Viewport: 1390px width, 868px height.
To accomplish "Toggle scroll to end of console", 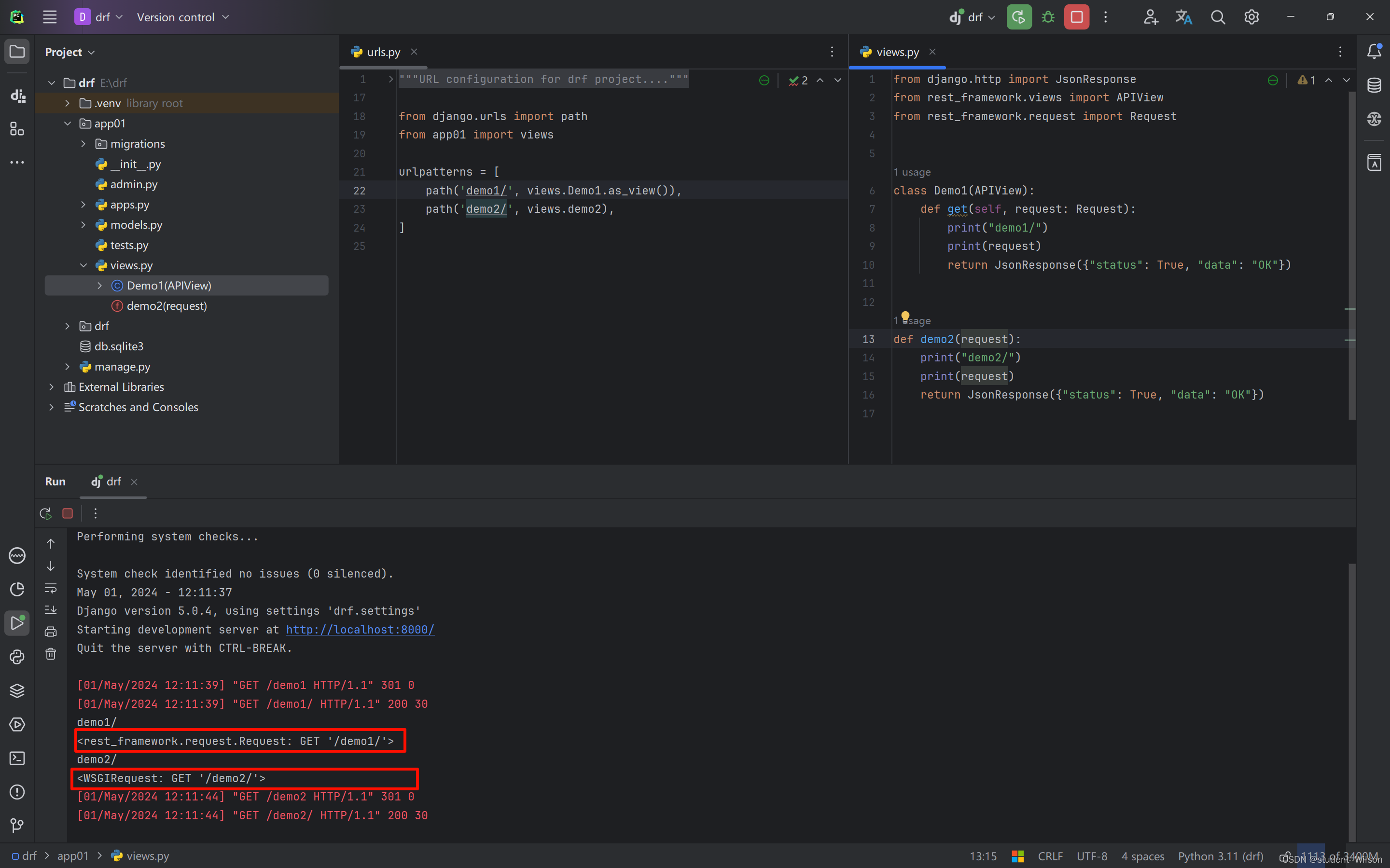I will coord(51,610).
